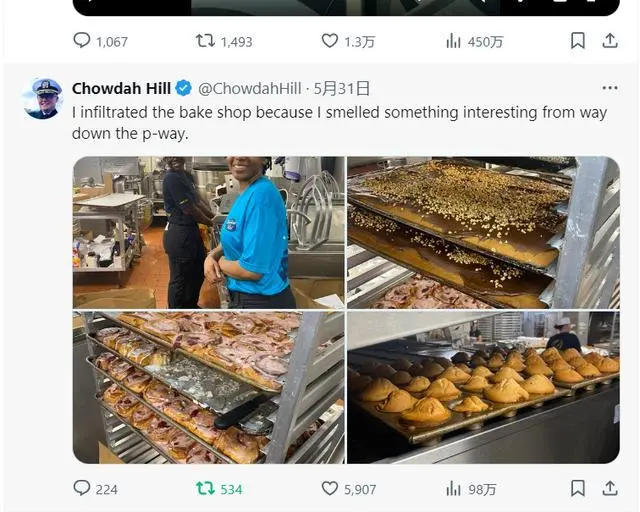This screenshot has height=512, width=640.
Task: View analytics of the 450万 views post
Action: pyautogui.click(x=454, y=41)
